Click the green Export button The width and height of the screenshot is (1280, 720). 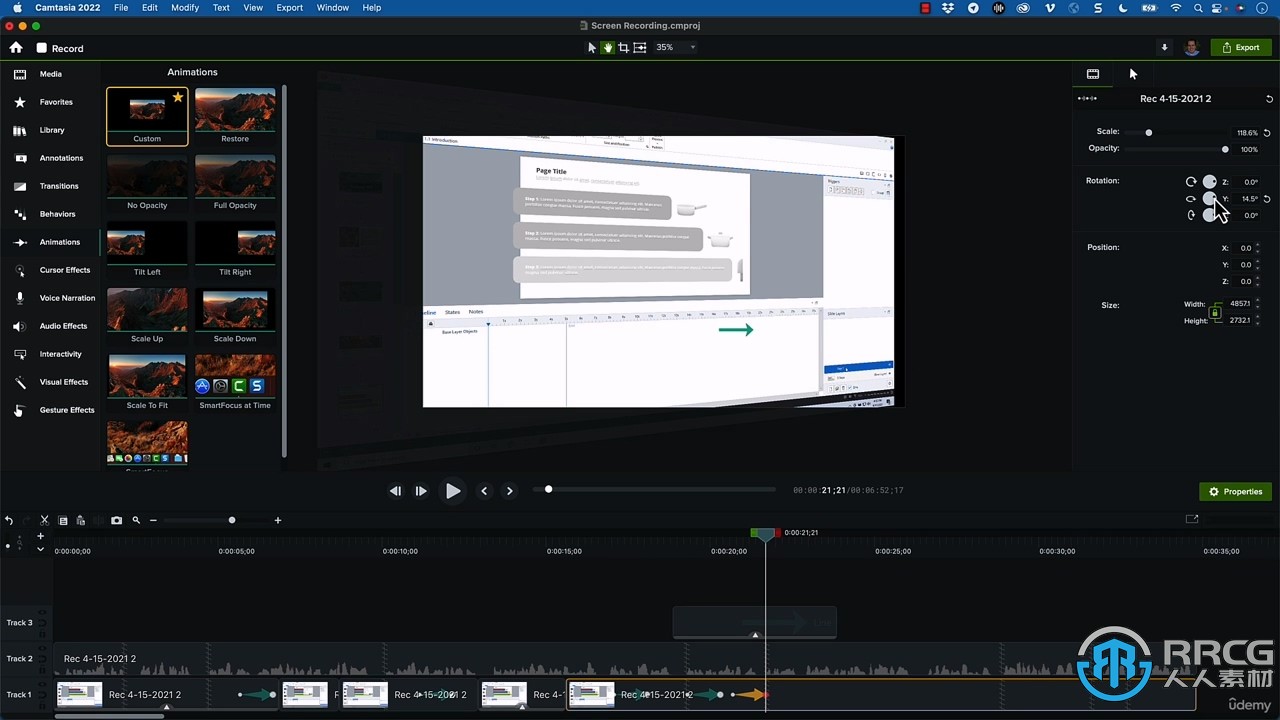1241,47
